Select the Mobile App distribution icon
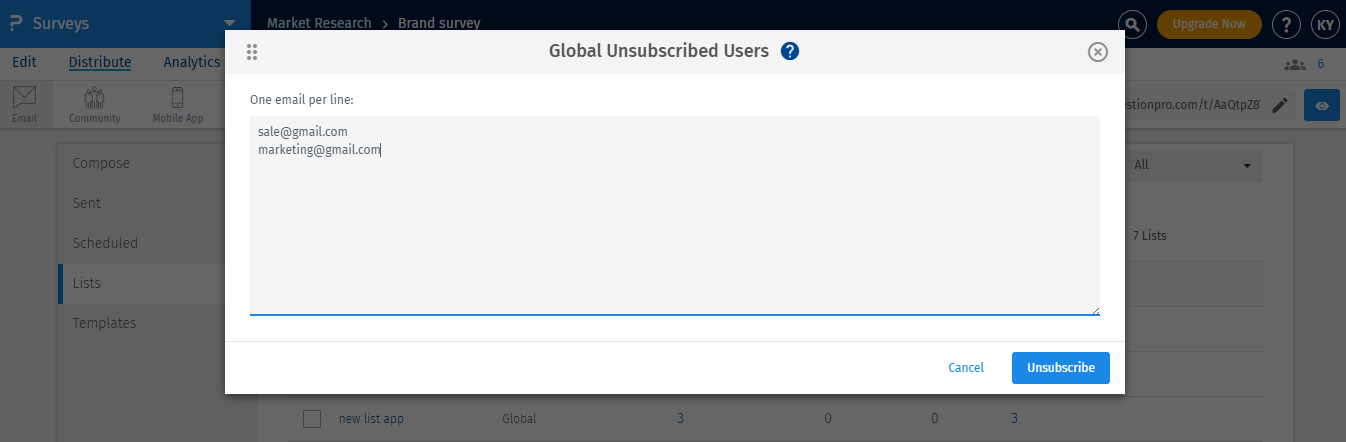The height and width of the screenshot is (442, 1346). click(x=178, y=105)
